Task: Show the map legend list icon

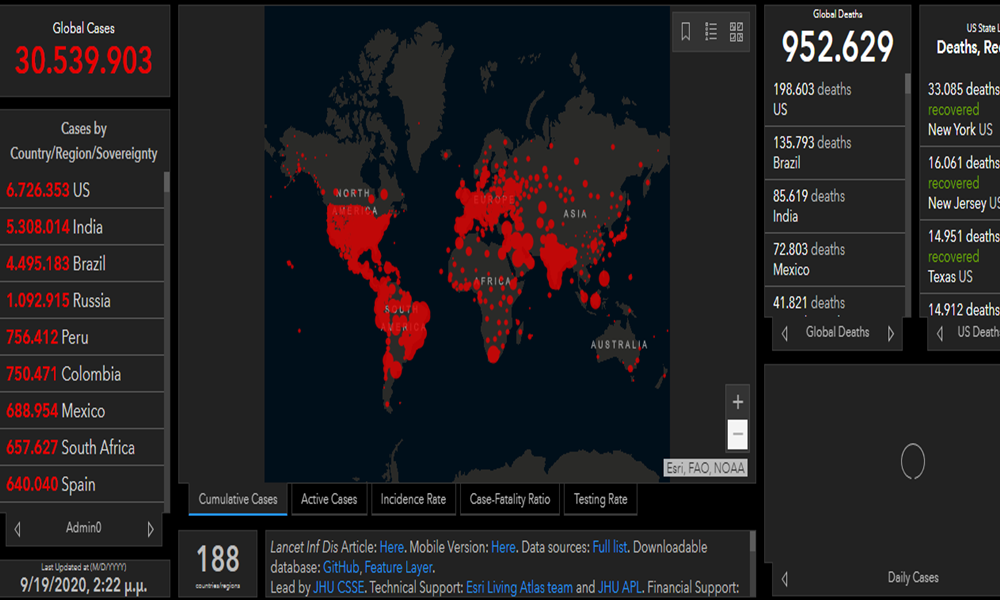Action: click(711, 31)
